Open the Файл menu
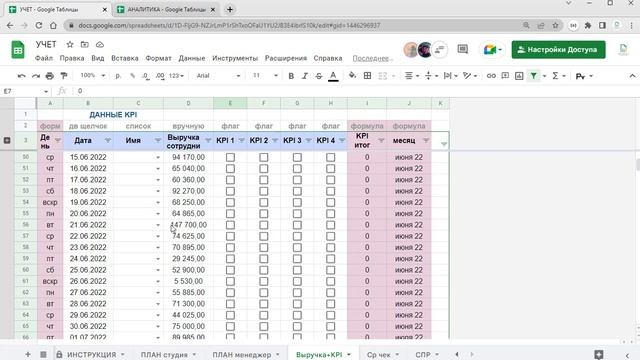This screenshot has width=640, height=360. (44, 58)
